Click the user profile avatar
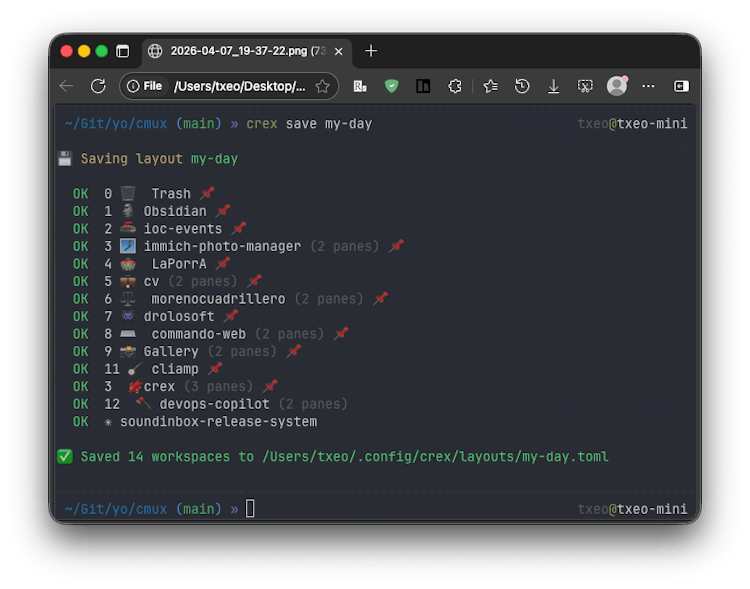Screen dimensions: 750x589 coord(617,86)
